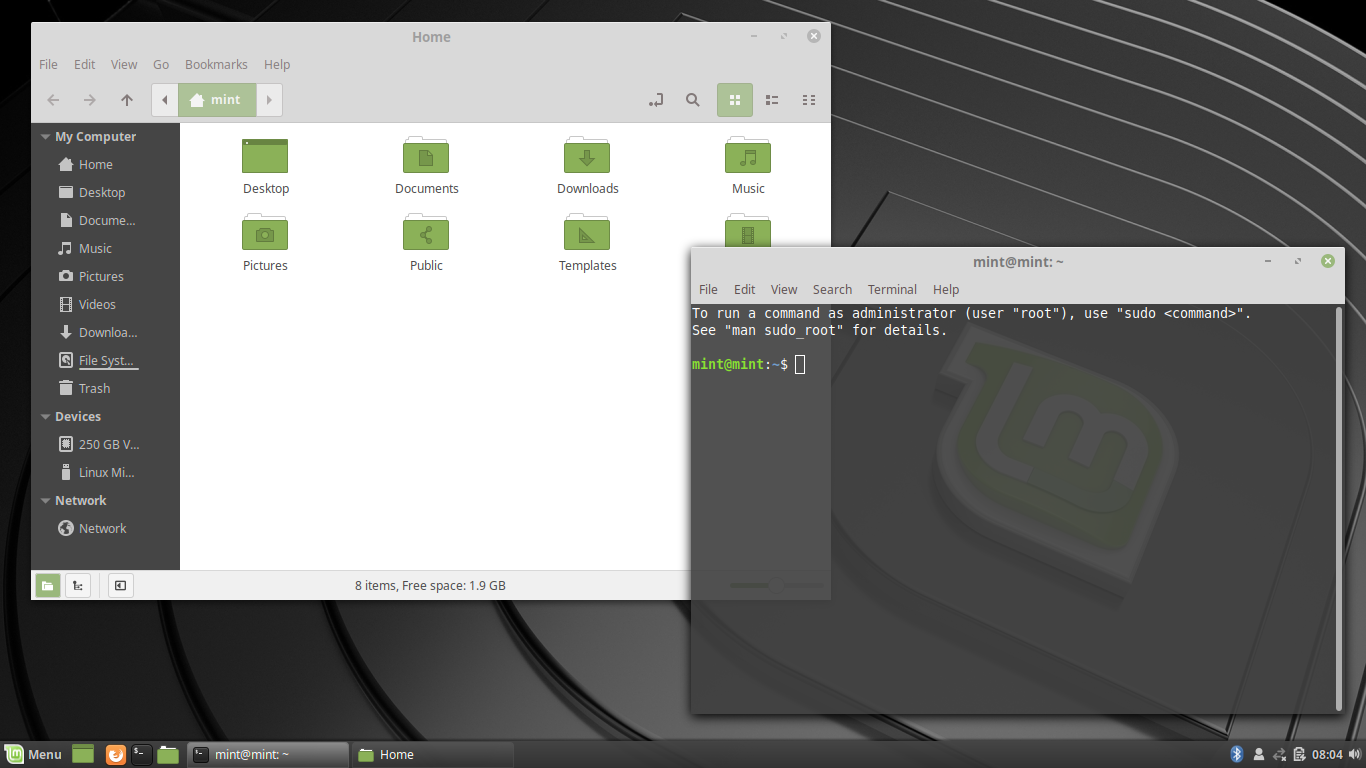Navigate up using the parent directory arrow
Viewport: 1366px width, 768px height.
125,100
